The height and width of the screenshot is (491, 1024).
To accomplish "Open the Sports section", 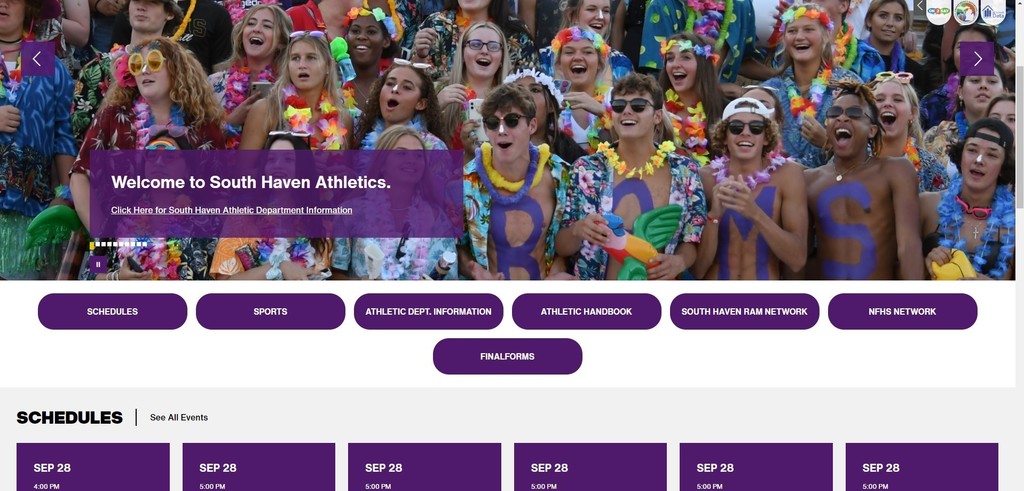I will coord(270,311).
